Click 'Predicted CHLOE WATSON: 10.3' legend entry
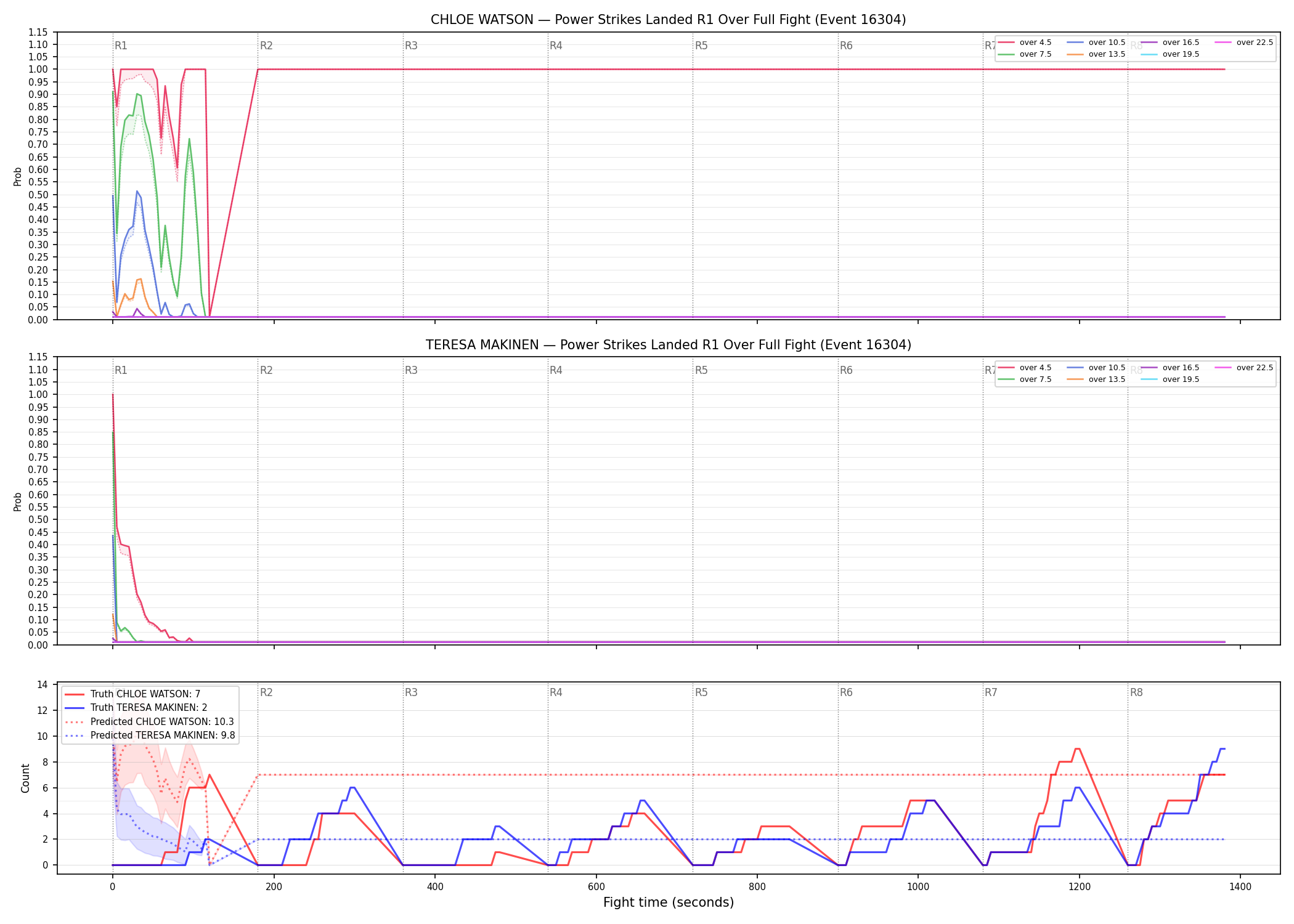 click(x=150, y=722)
